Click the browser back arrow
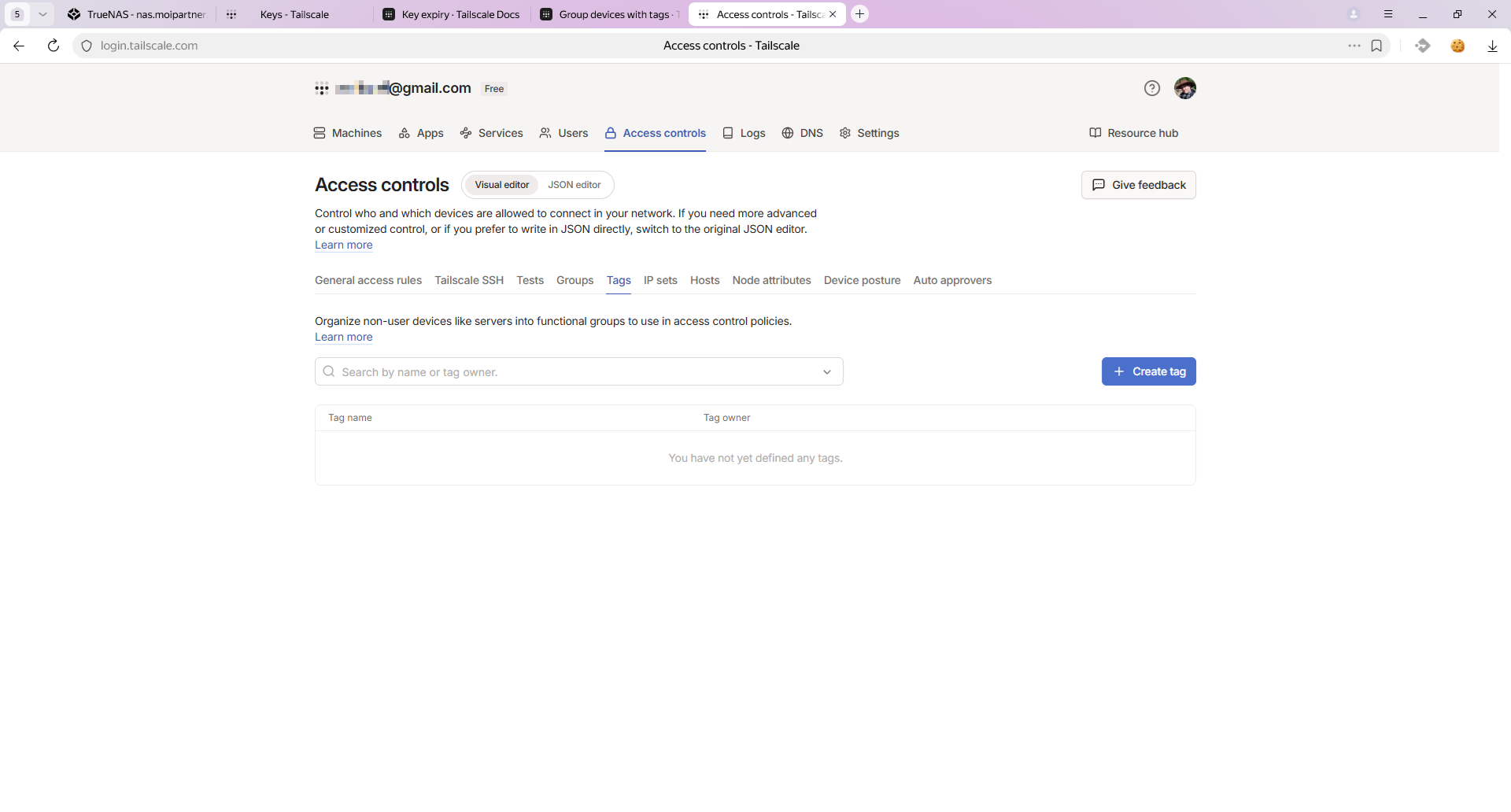1511x812 pixels. pos(19,46)
